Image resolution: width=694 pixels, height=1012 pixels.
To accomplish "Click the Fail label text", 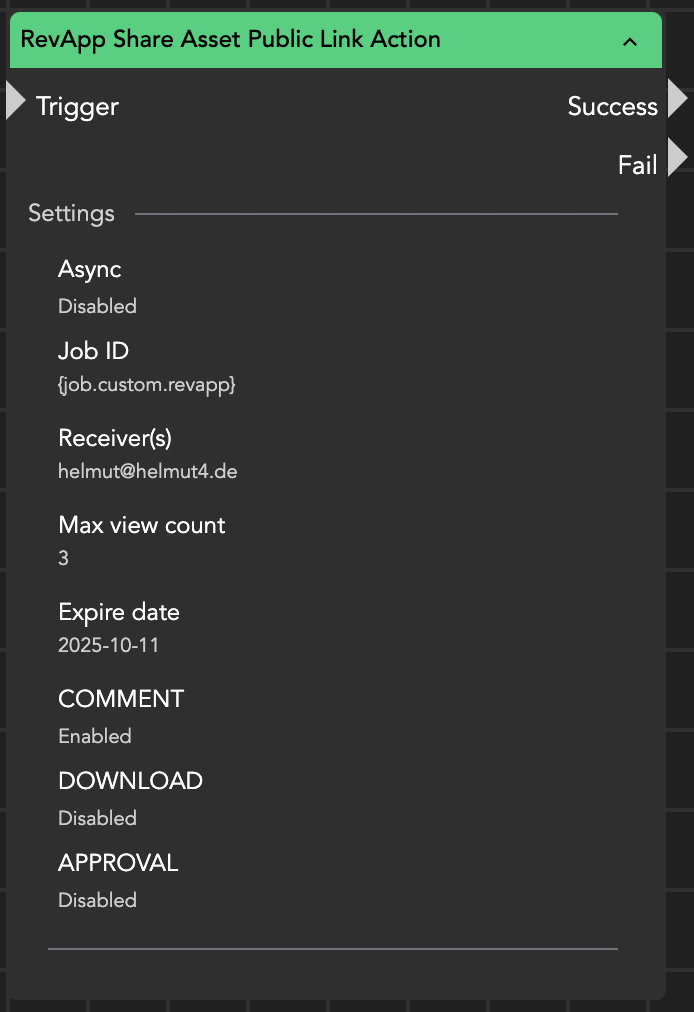I will pos(637,165).
